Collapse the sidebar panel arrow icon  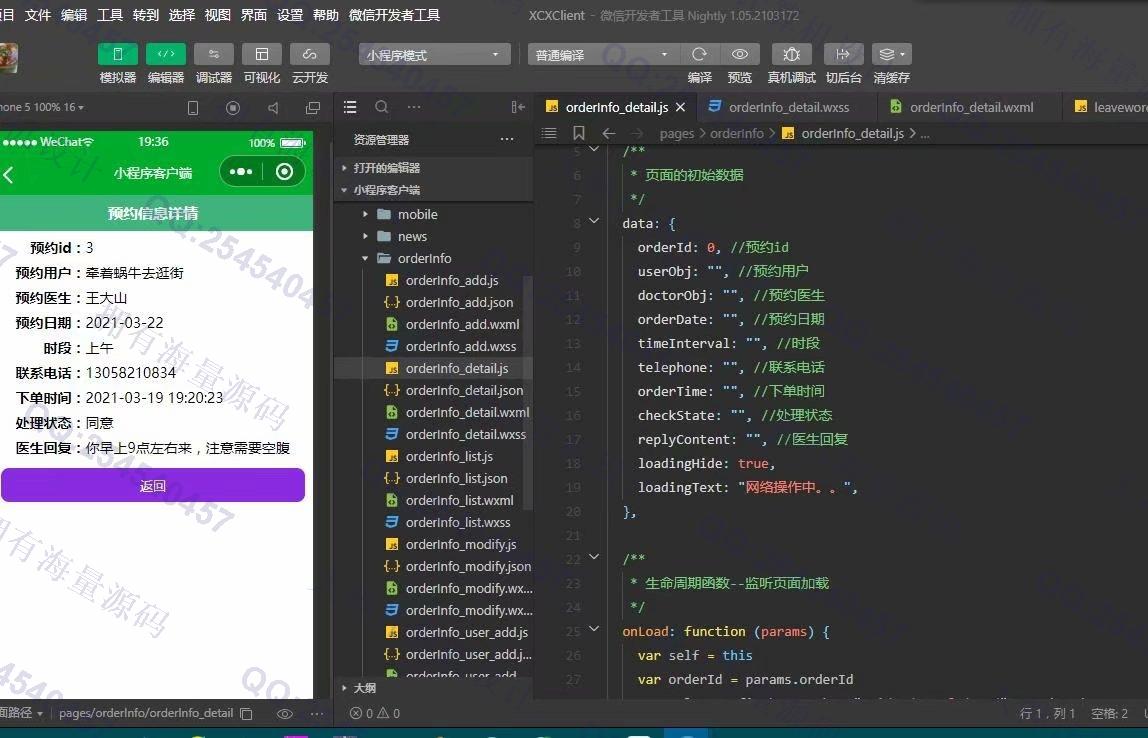[518, 107]
